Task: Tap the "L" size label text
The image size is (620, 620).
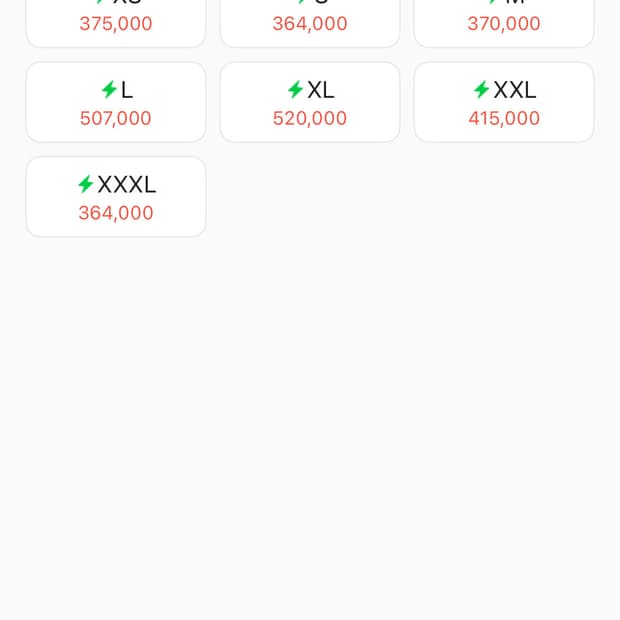Action: point(127,90)
